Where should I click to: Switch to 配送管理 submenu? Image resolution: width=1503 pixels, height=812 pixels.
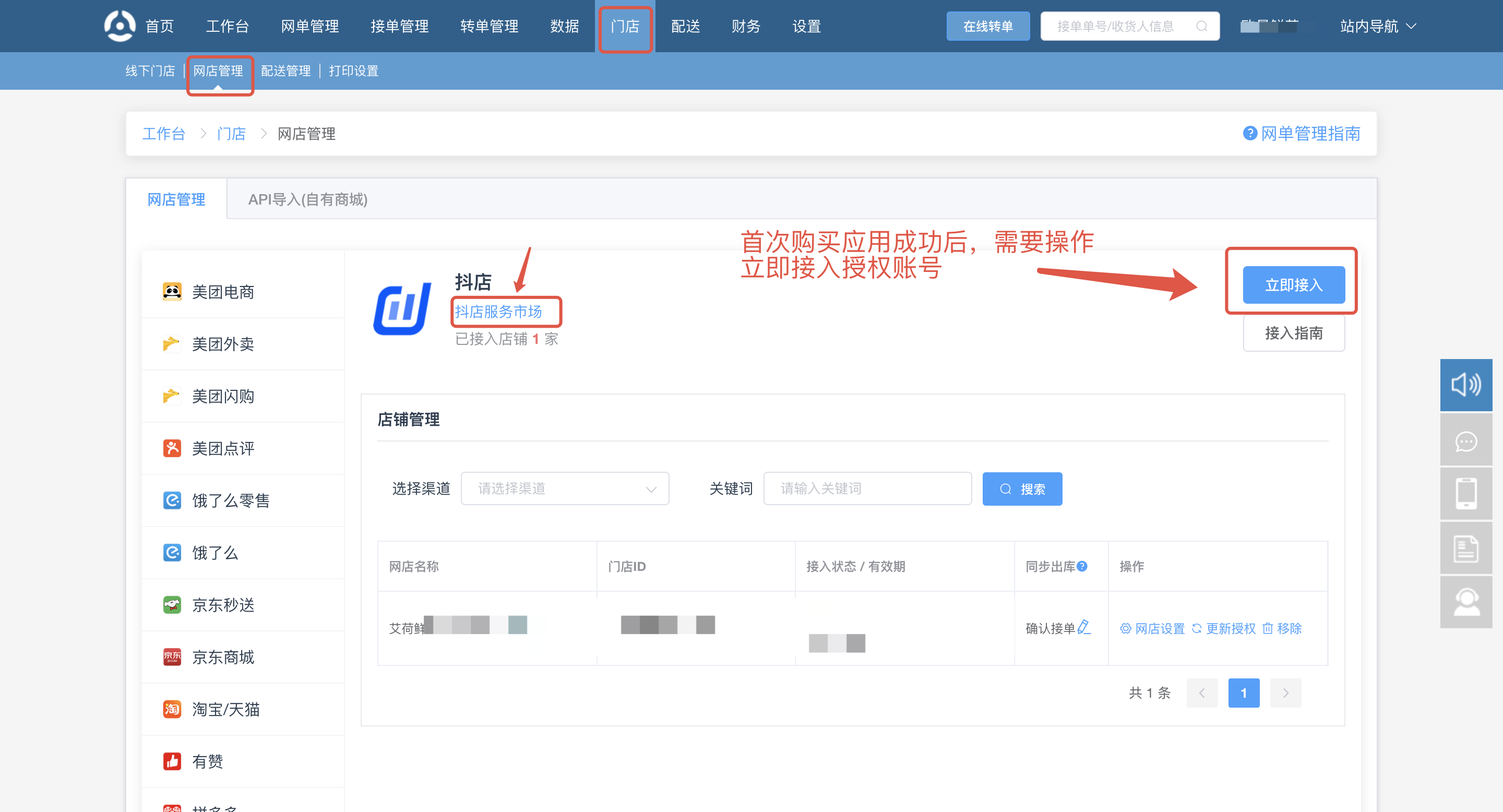[x=286, y=70]
